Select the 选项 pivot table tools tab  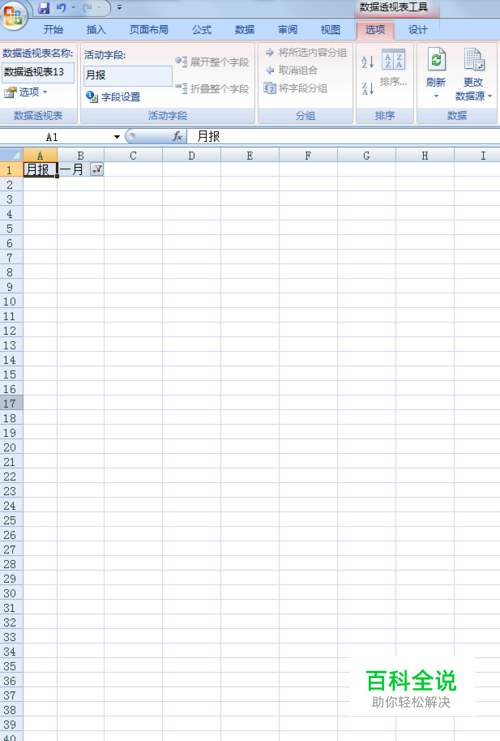375,30
